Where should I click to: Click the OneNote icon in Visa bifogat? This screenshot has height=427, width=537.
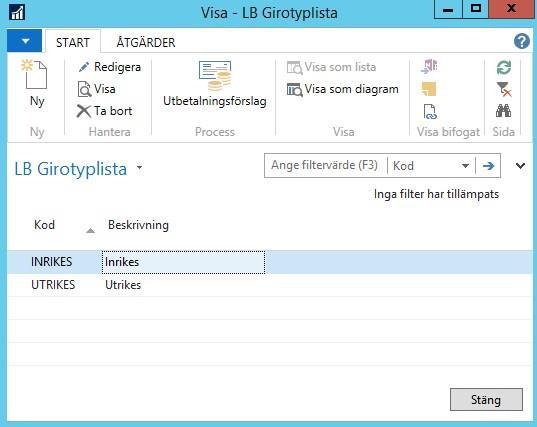point(429,66)
